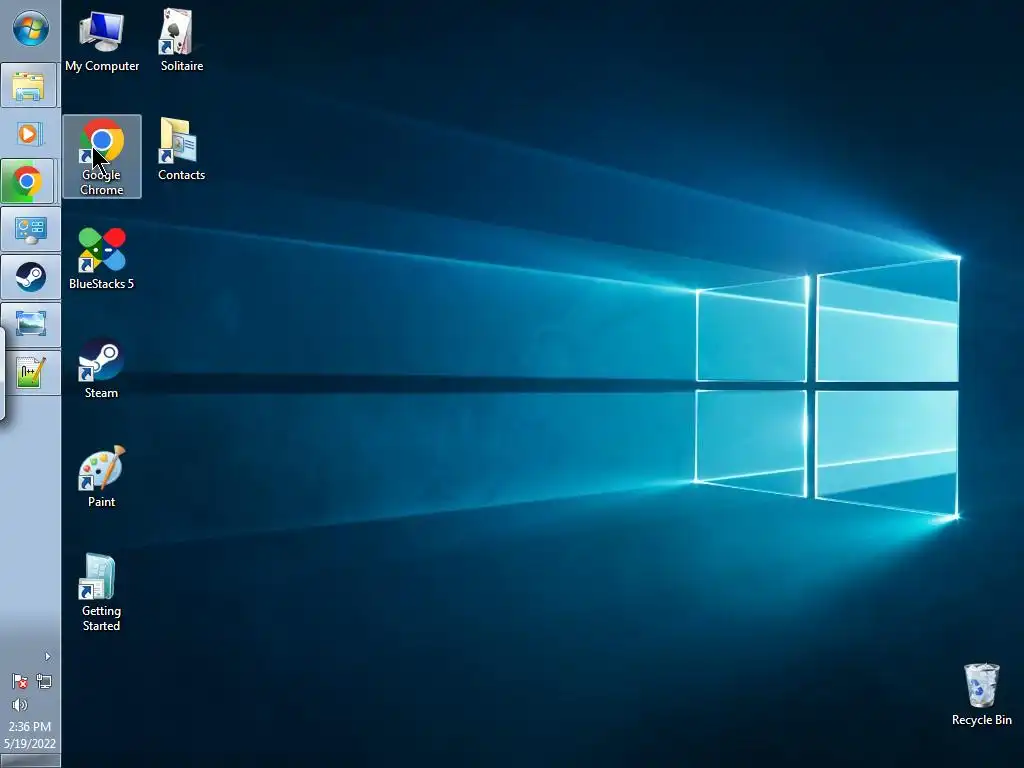This screenshot has height=768, width=1024.
Task: Click the Show Desktop strip below clock
Action: 30,761
